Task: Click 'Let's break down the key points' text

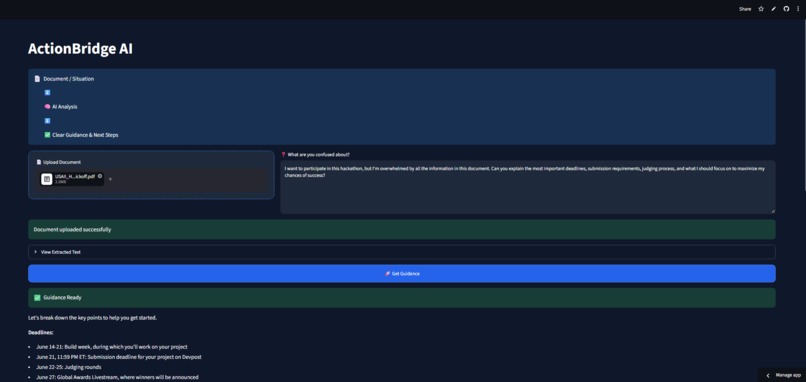Action: tap(93, 318)
